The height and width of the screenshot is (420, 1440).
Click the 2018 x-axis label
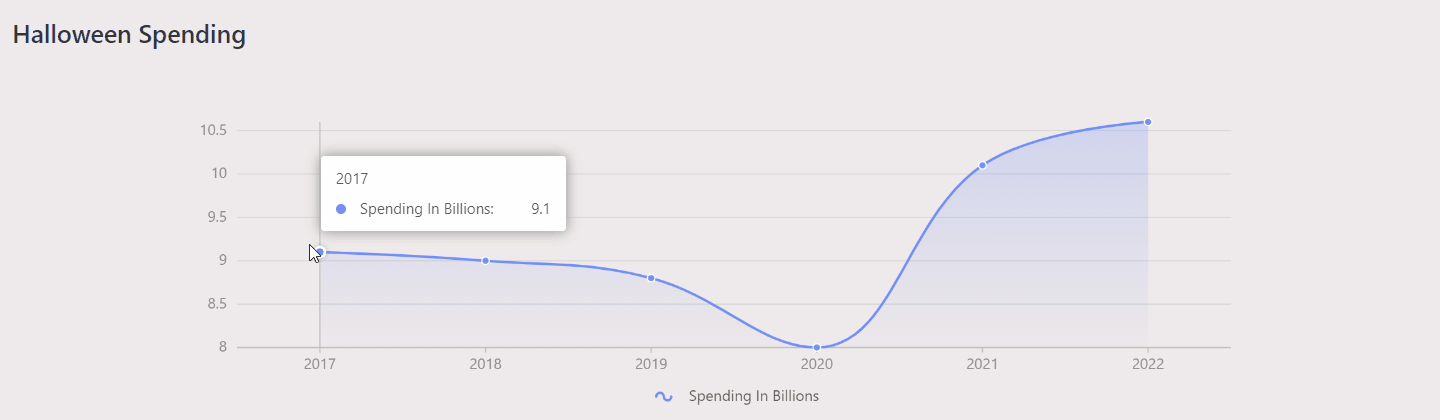point(486,364)
